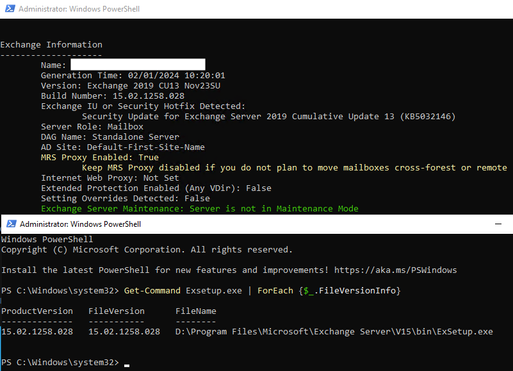Click the green Maintenance Mode status line

200,209
